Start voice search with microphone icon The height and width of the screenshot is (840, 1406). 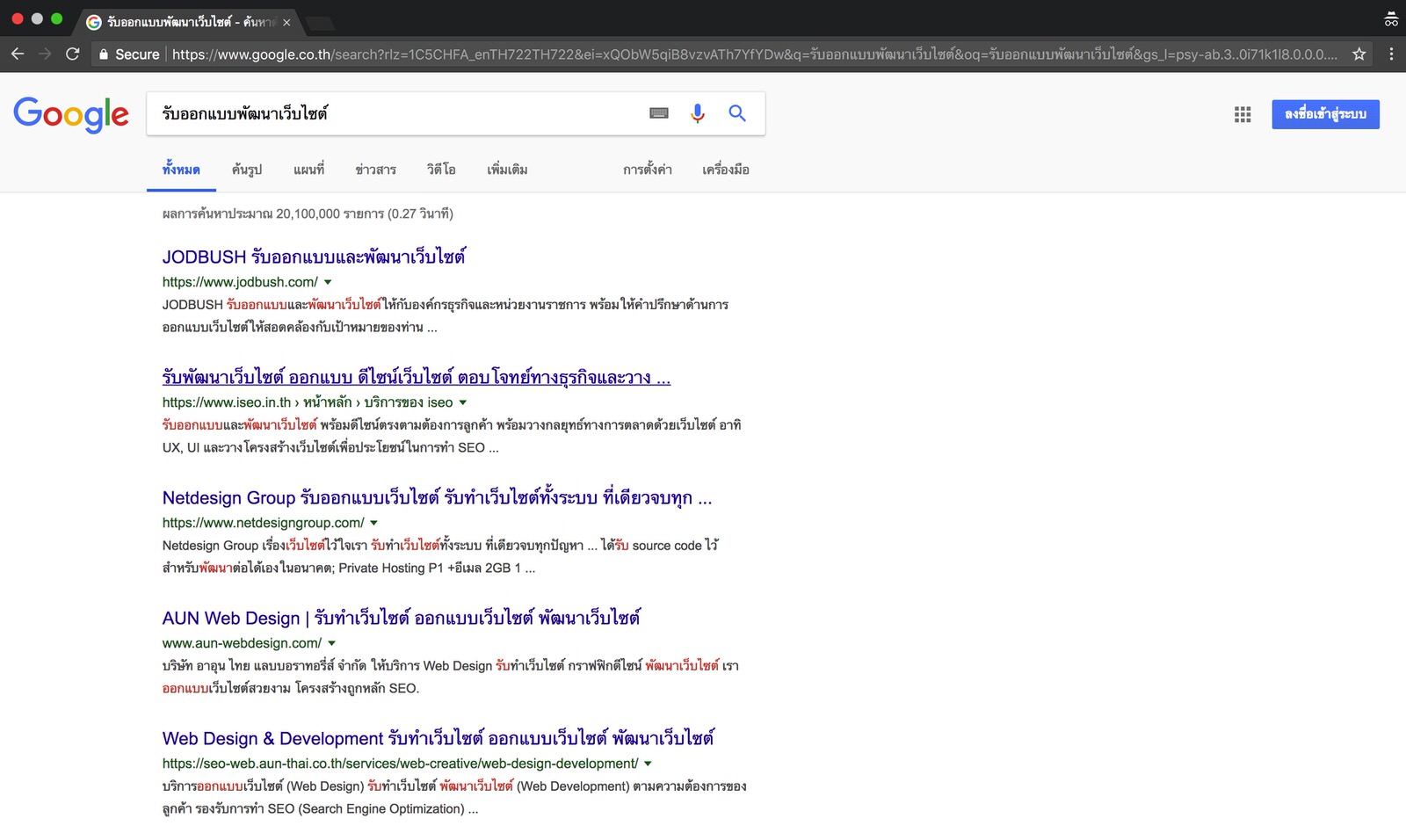[x=698, y=113]
